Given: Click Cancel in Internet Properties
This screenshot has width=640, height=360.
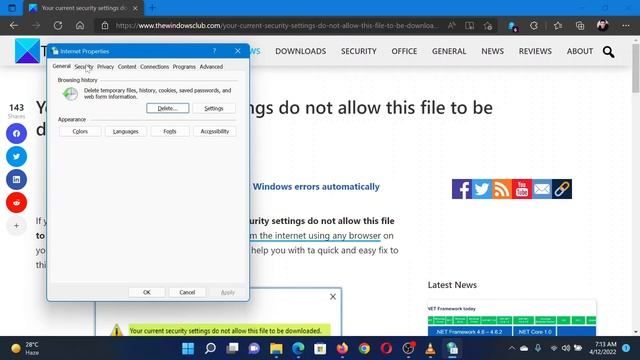Looking at the screenshot, I should coord(187,292).
